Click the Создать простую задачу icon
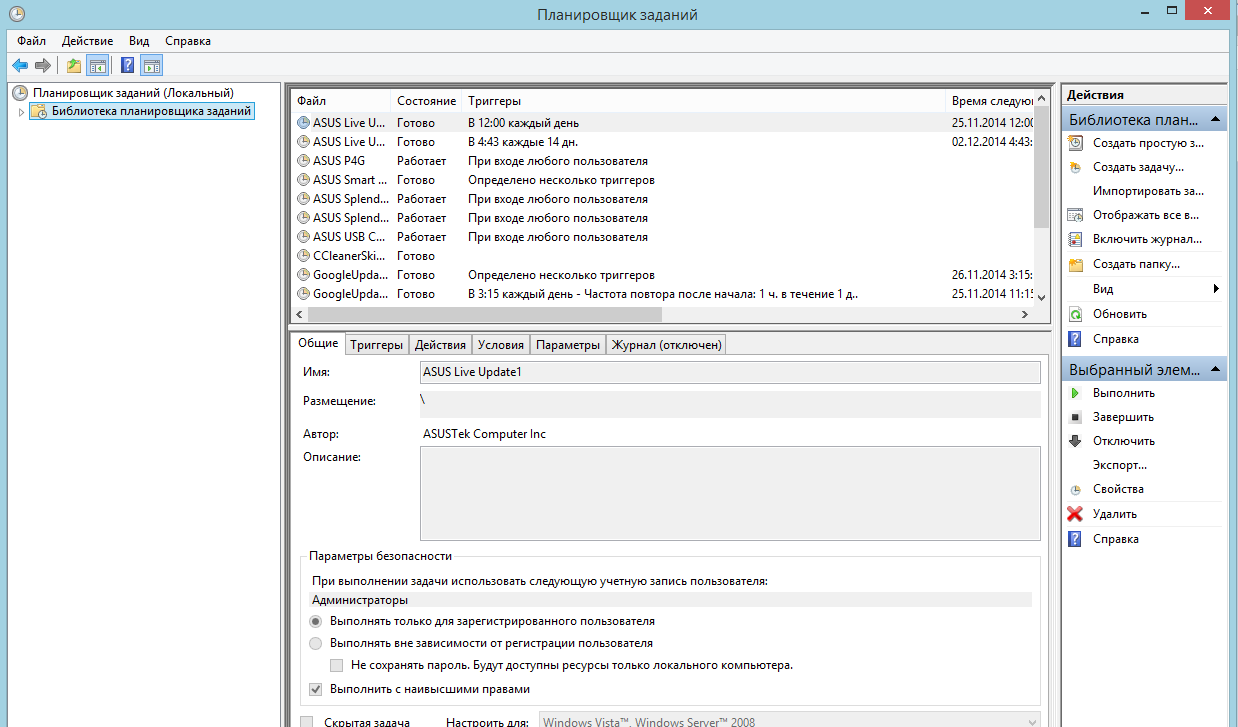 point(1075,143)
